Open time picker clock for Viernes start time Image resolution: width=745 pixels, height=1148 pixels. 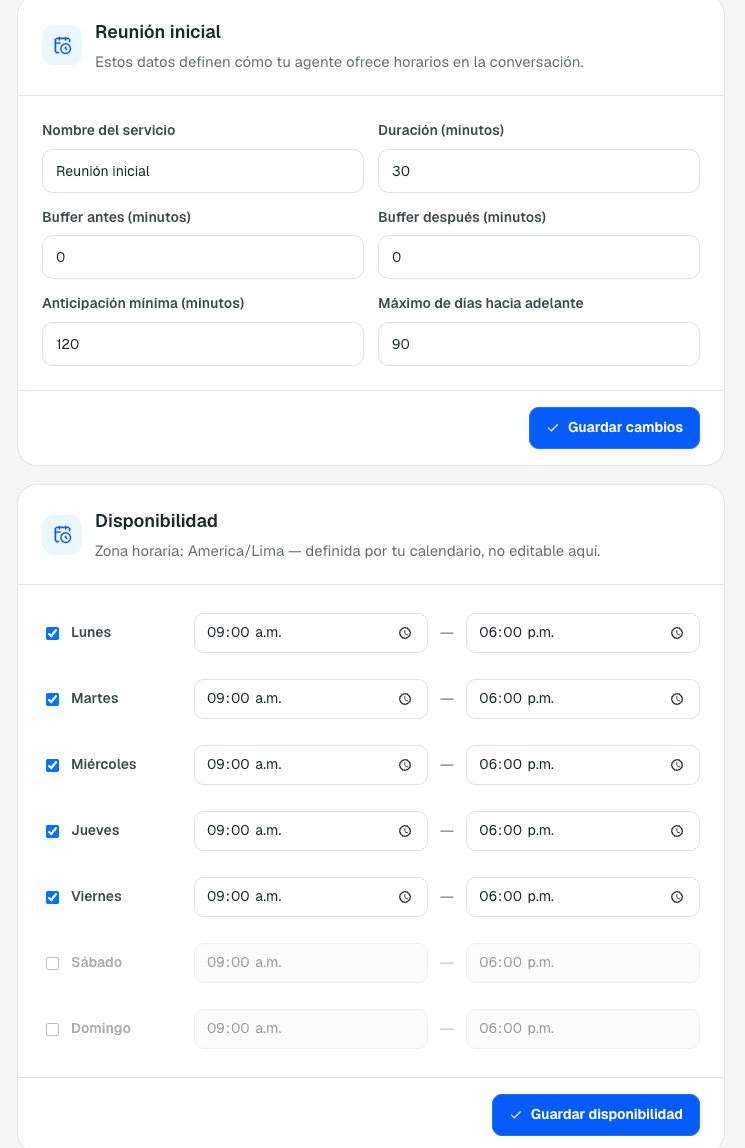[x=405, y=897]
